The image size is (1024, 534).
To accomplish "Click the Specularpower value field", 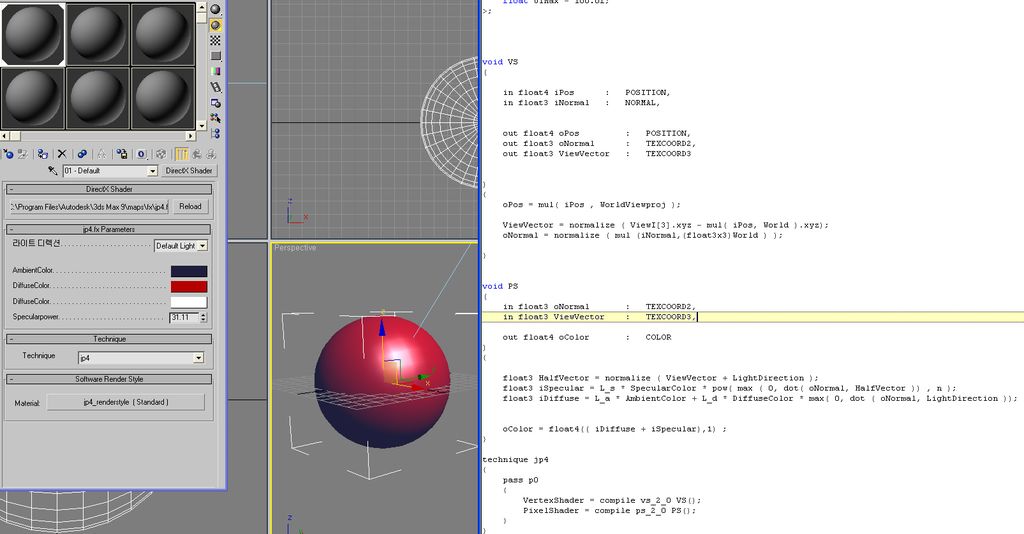I will pos(184,317).
